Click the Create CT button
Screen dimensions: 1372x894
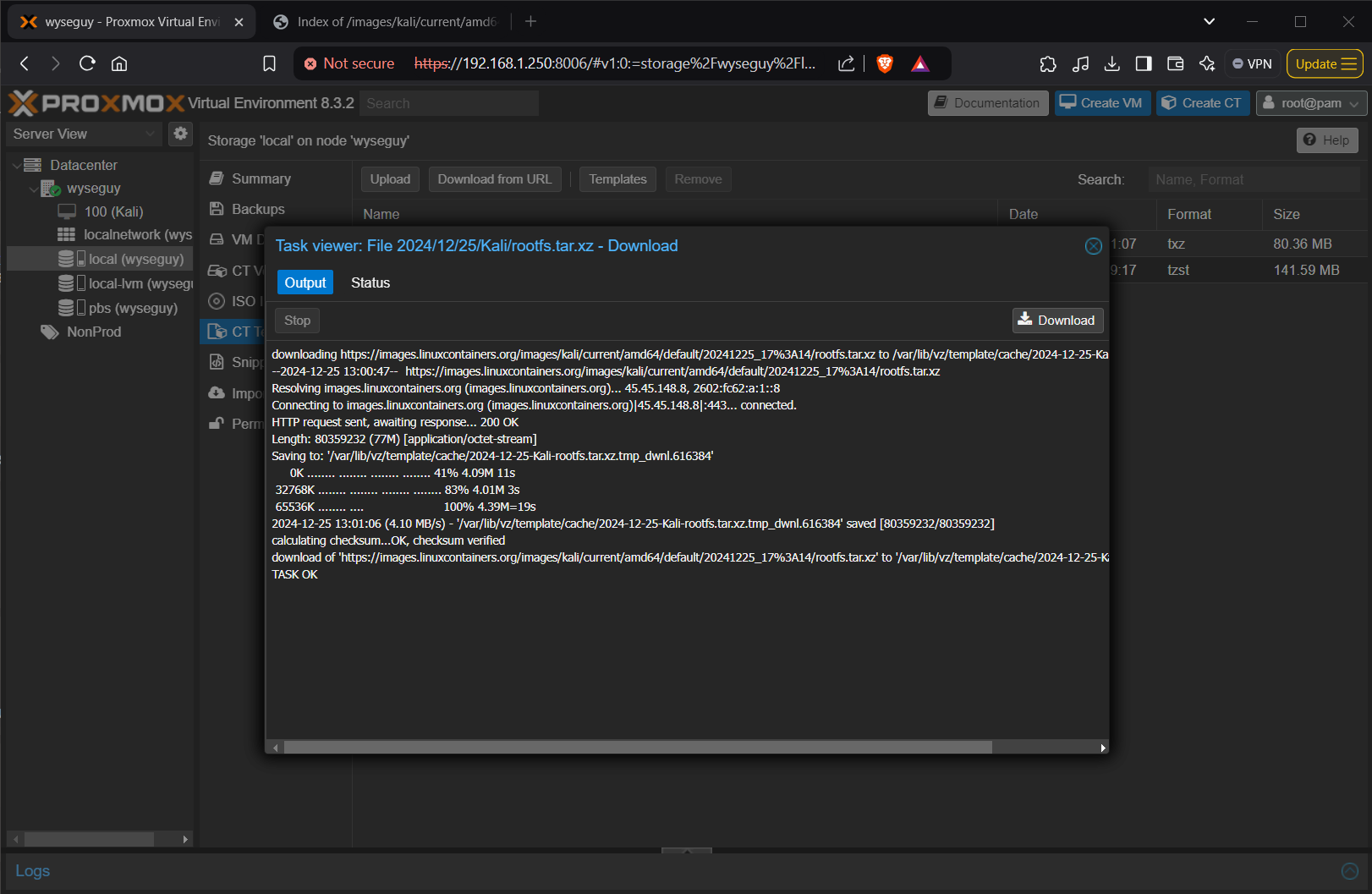(1203, 103)
